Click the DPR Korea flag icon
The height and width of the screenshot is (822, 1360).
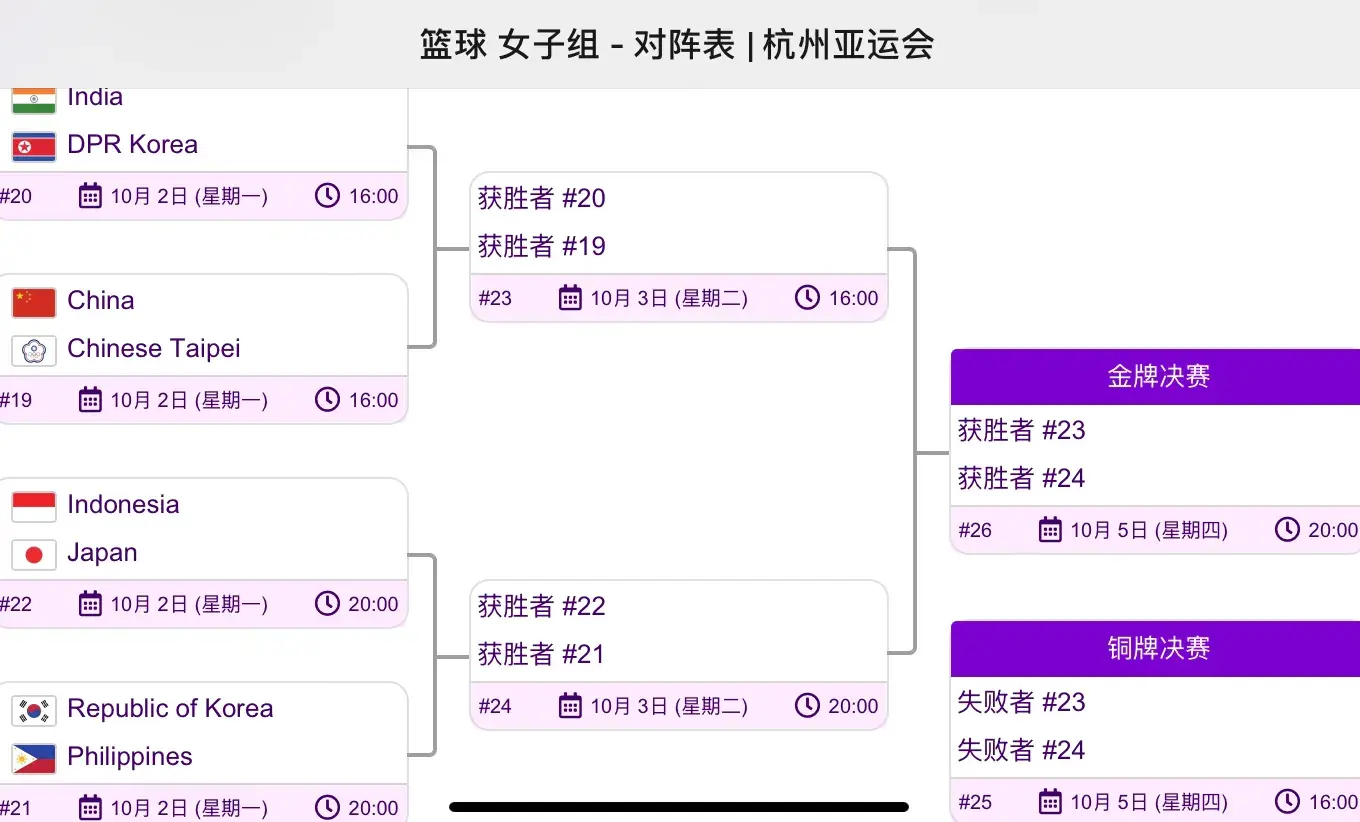[x=34, y=146]
